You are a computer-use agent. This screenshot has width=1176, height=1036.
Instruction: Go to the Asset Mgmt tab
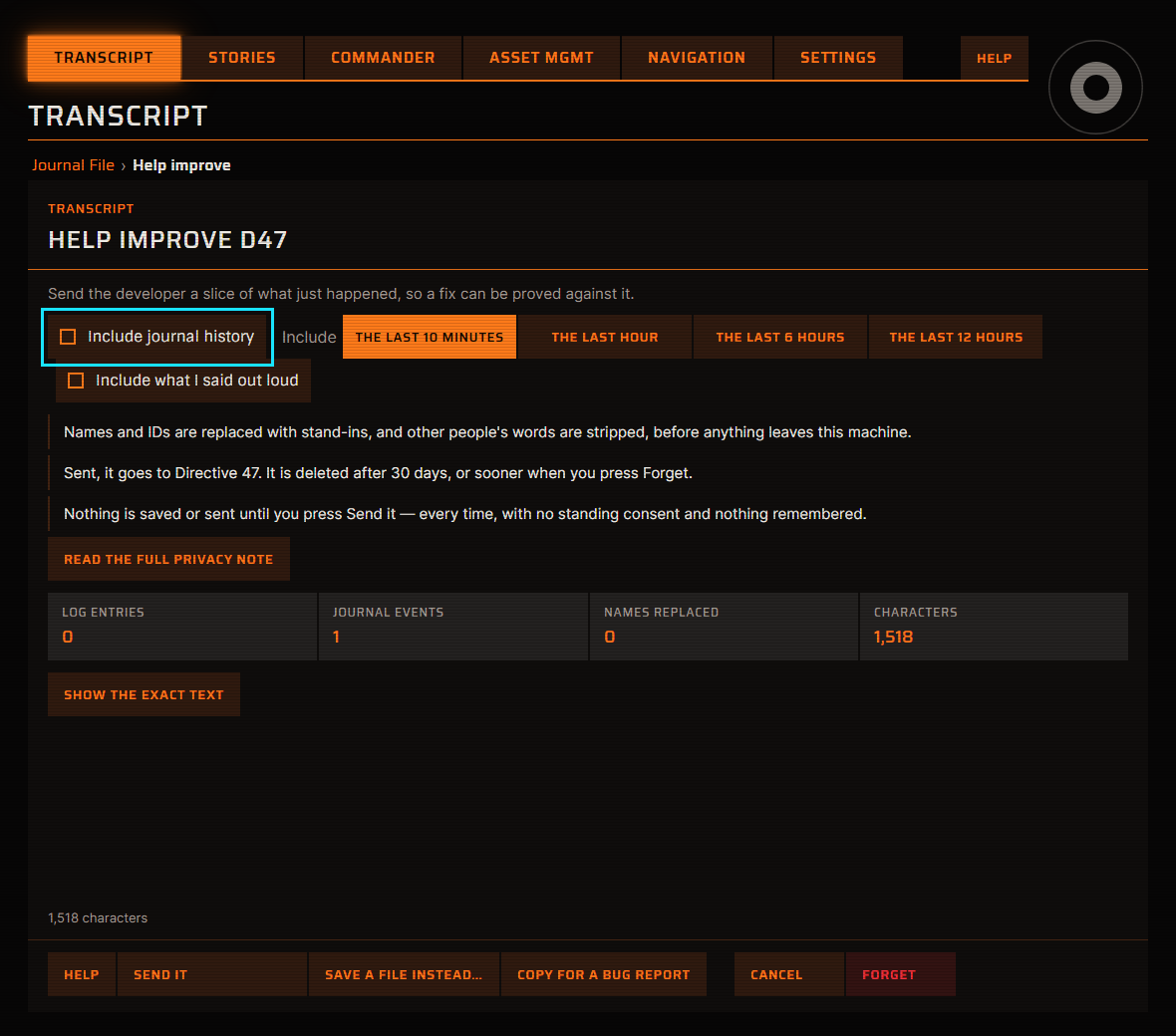click(541, 58)
